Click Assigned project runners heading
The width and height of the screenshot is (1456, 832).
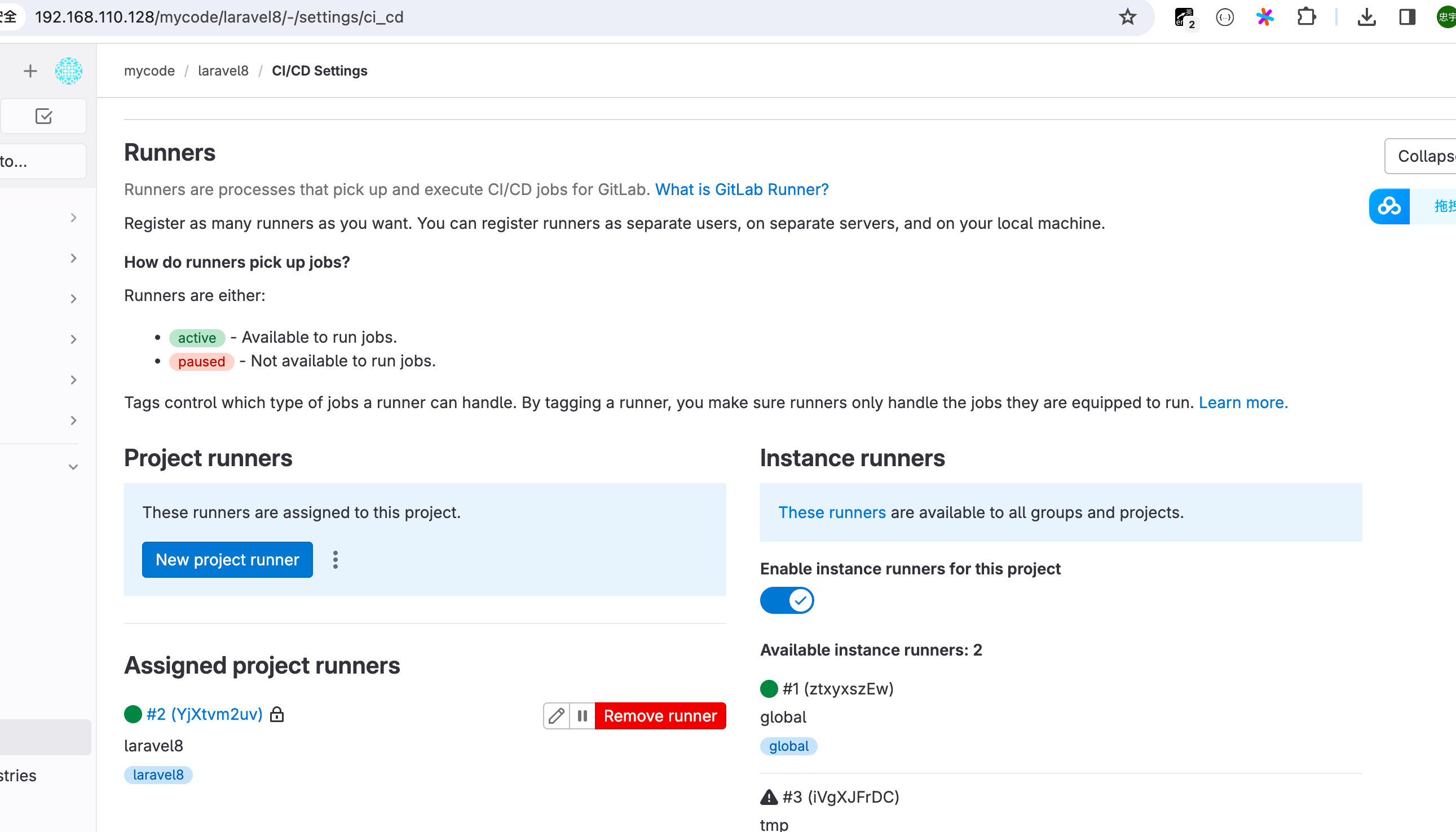[262, 665]
